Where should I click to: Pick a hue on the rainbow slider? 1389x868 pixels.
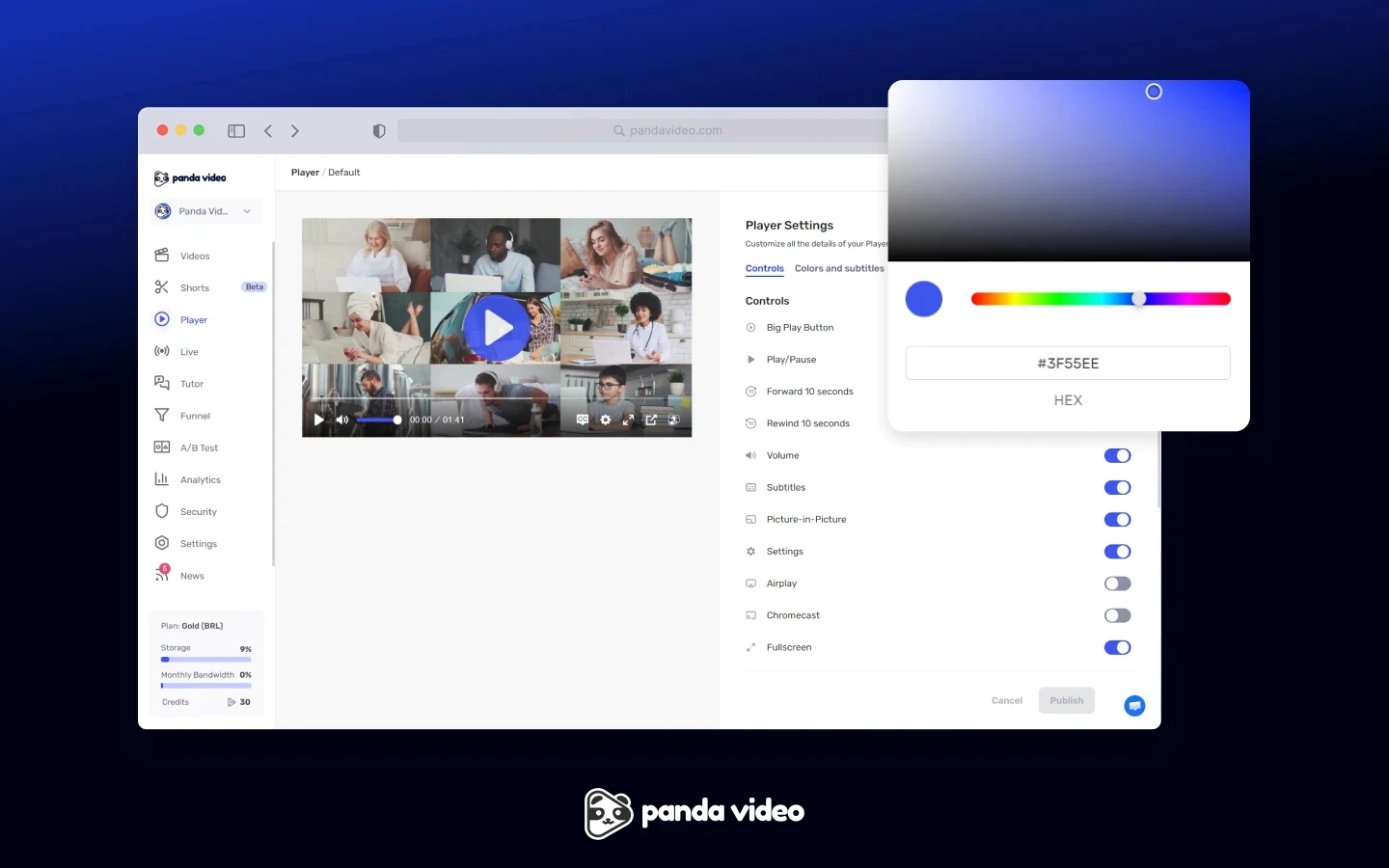tap(1101, 299)
